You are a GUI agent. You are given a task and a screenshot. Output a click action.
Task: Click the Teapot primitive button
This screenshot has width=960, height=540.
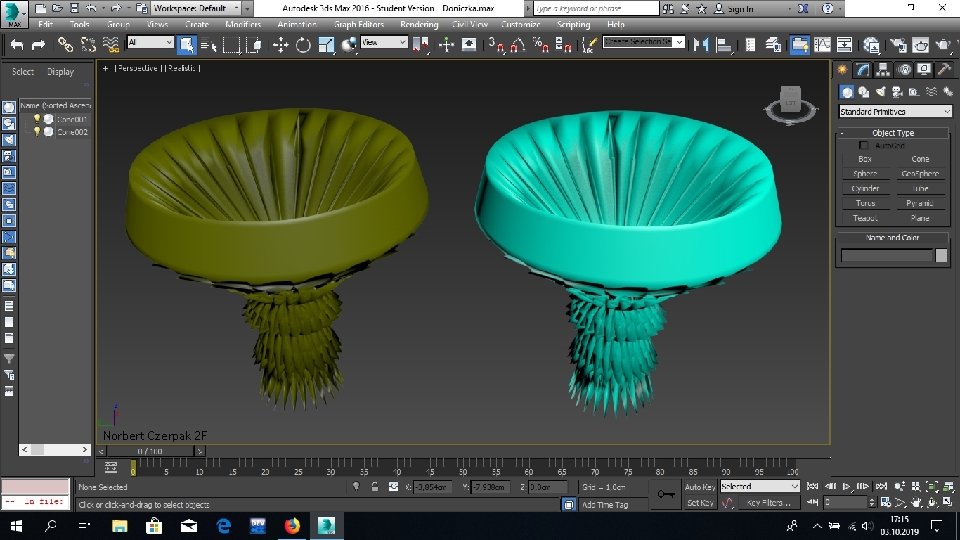[x=865, y=217]
